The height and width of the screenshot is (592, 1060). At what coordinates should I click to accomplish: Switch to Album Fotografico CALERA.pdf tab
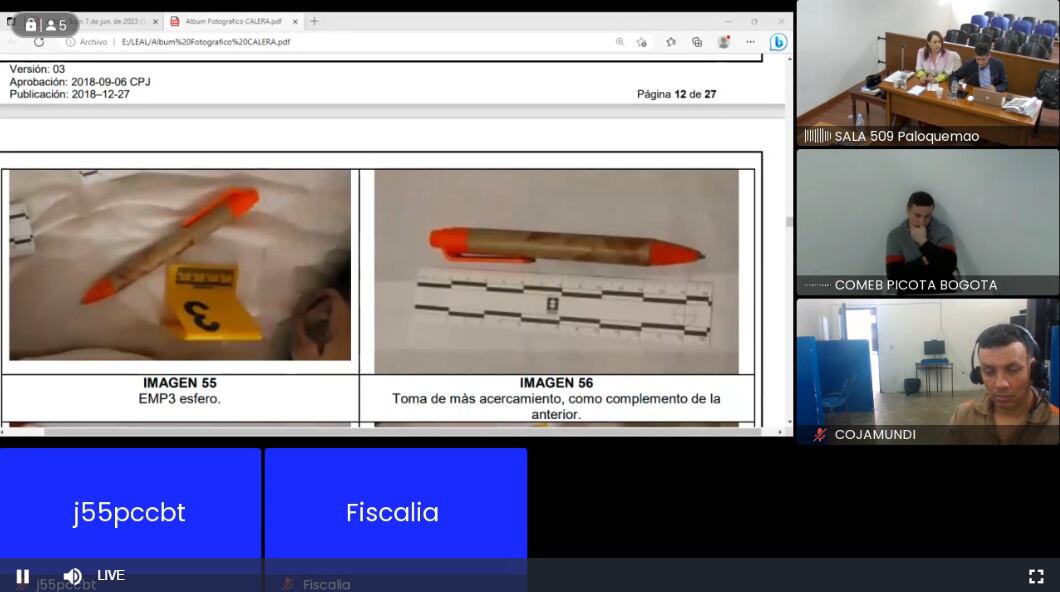click(230, 21)
